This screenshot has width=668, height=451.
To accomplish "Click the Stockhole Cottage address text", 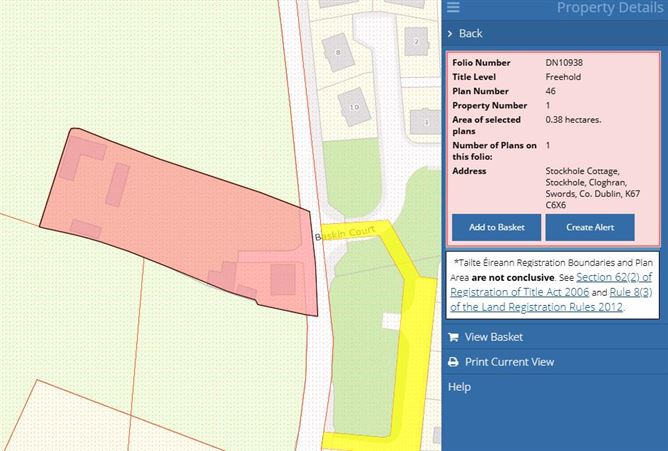I will point(593,188).
